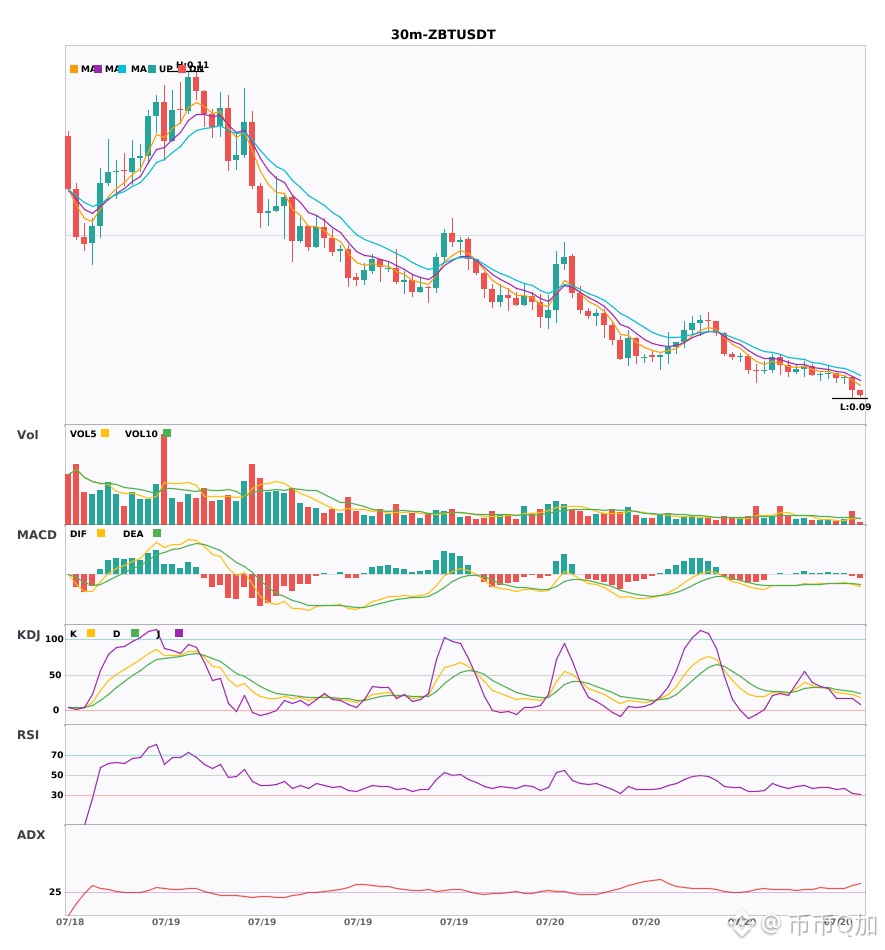
Task: Click the RSI axis value 70
Action: 57,755
